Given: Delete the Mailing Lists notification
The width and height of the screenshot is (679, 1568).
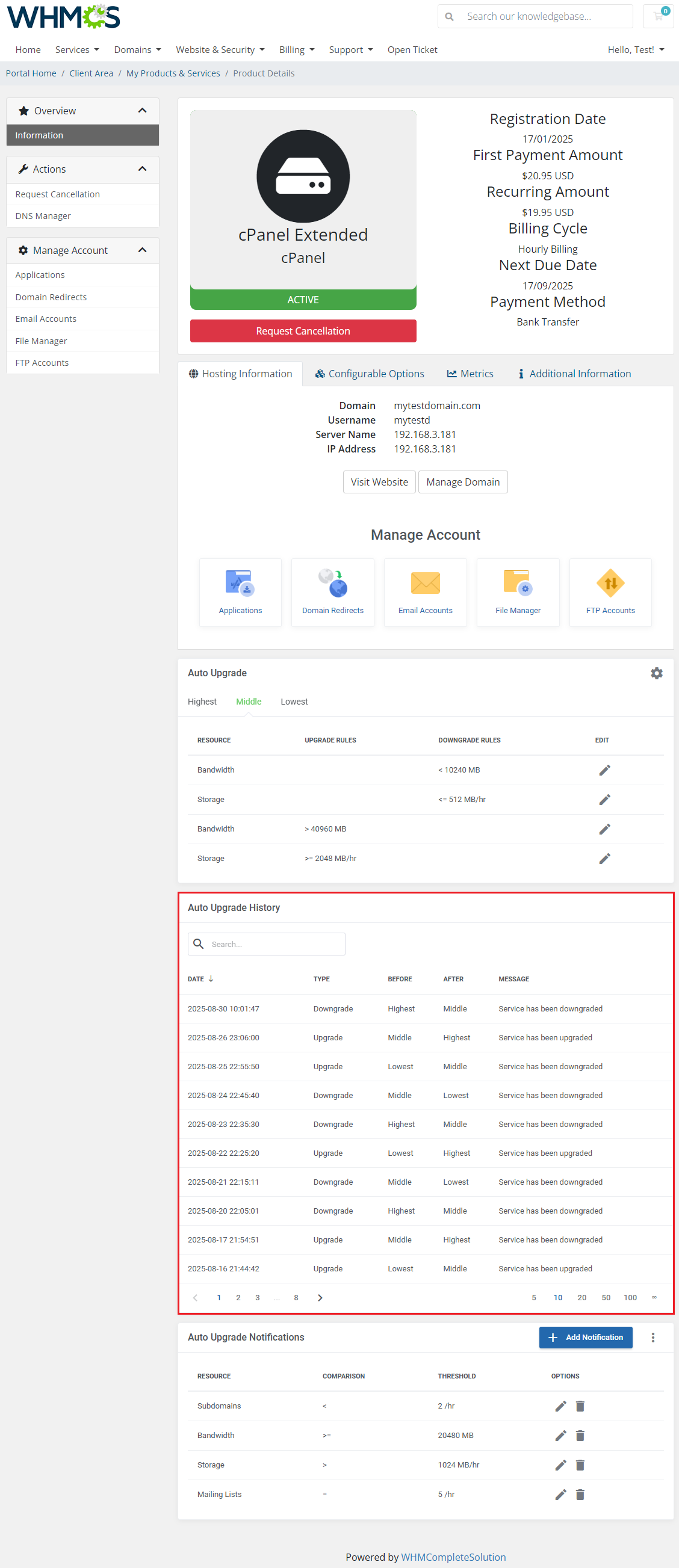Looking at the screenshot, I should [x=580, y=1495].
